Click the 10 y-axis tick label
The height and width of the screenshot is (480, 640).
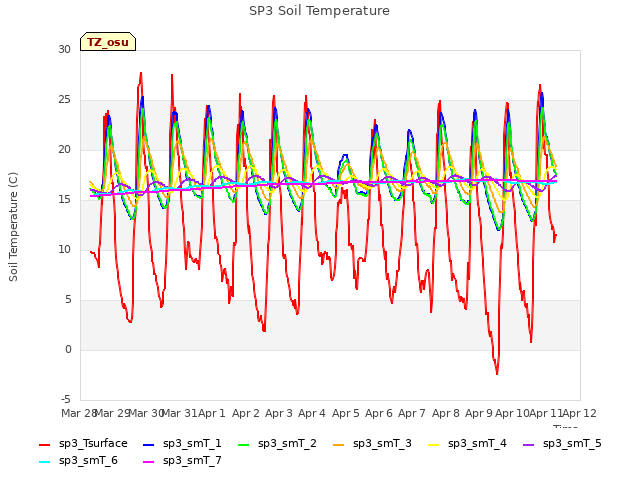64,249
